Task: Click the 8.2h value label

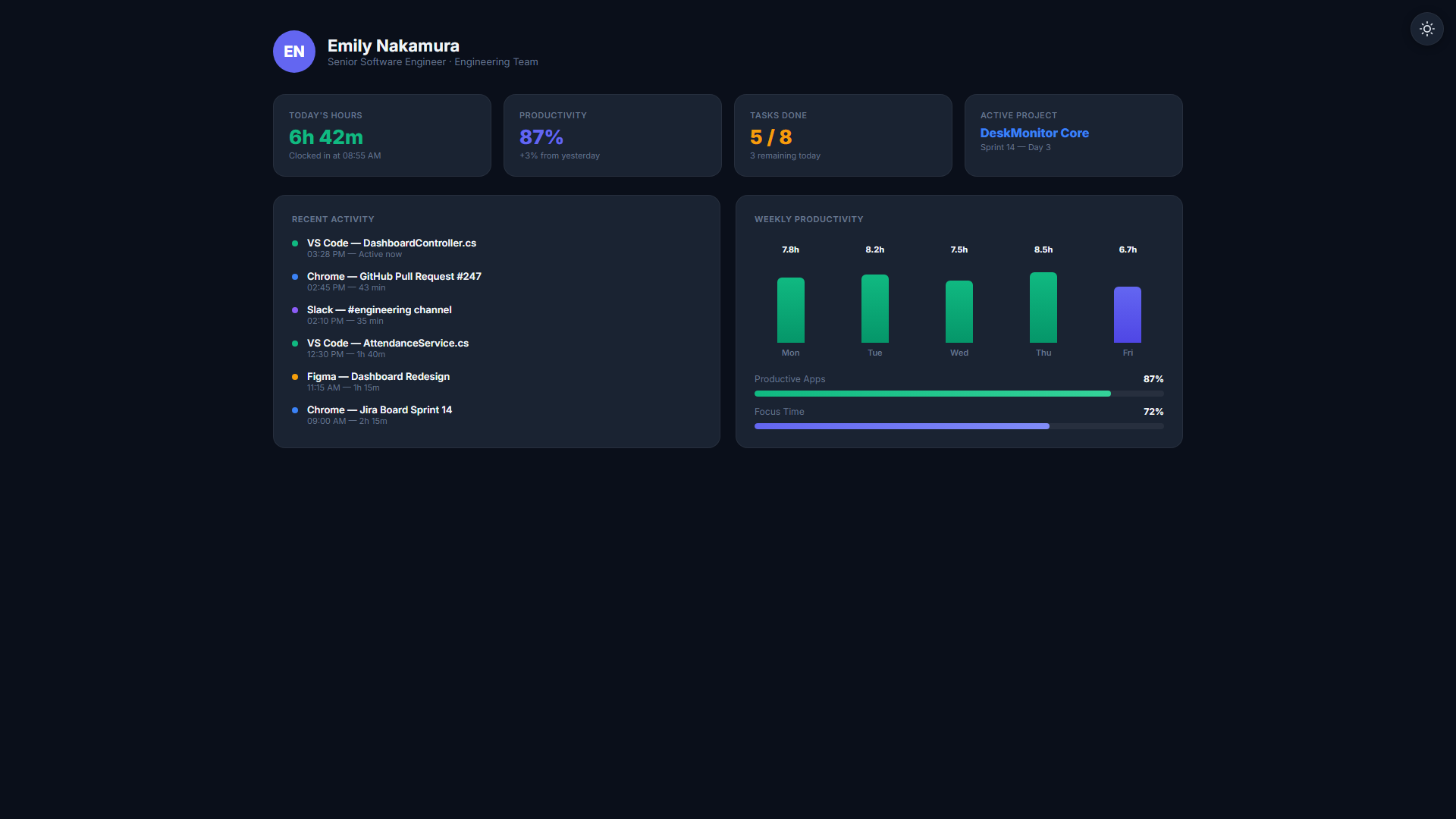Action: [874, 249]
